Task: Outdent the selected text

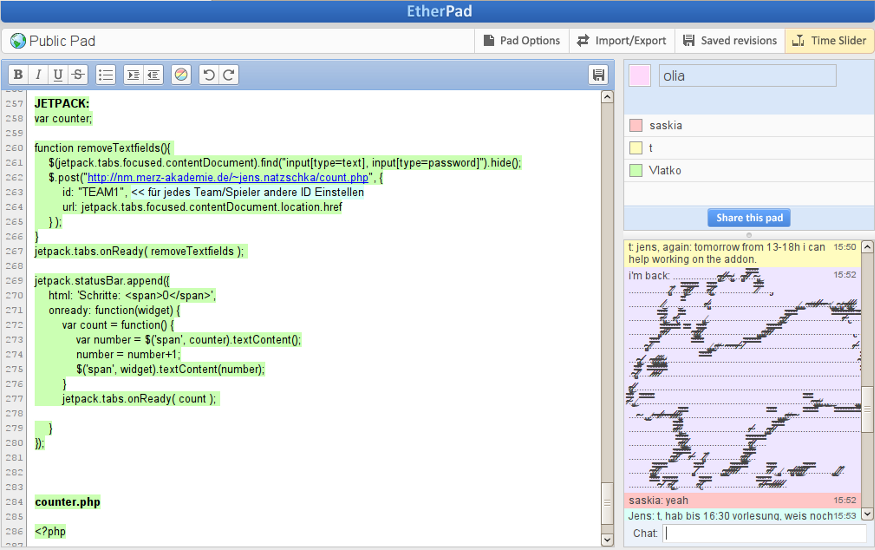Action: [153, 74]
